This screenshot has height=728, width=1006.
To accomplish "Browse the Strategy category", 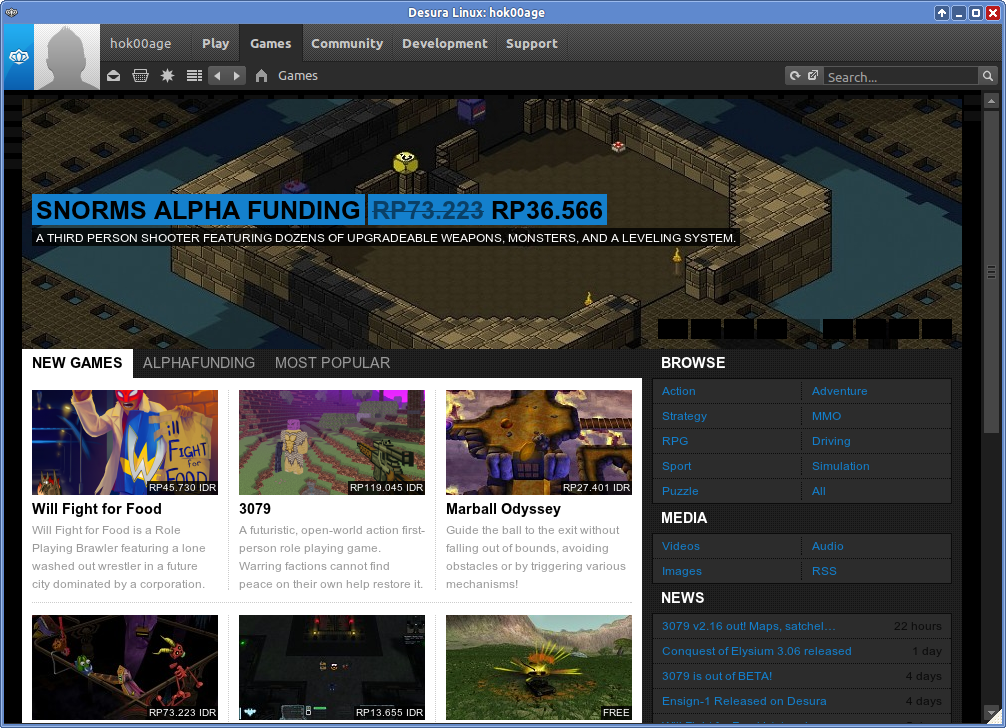I will 685,416.
